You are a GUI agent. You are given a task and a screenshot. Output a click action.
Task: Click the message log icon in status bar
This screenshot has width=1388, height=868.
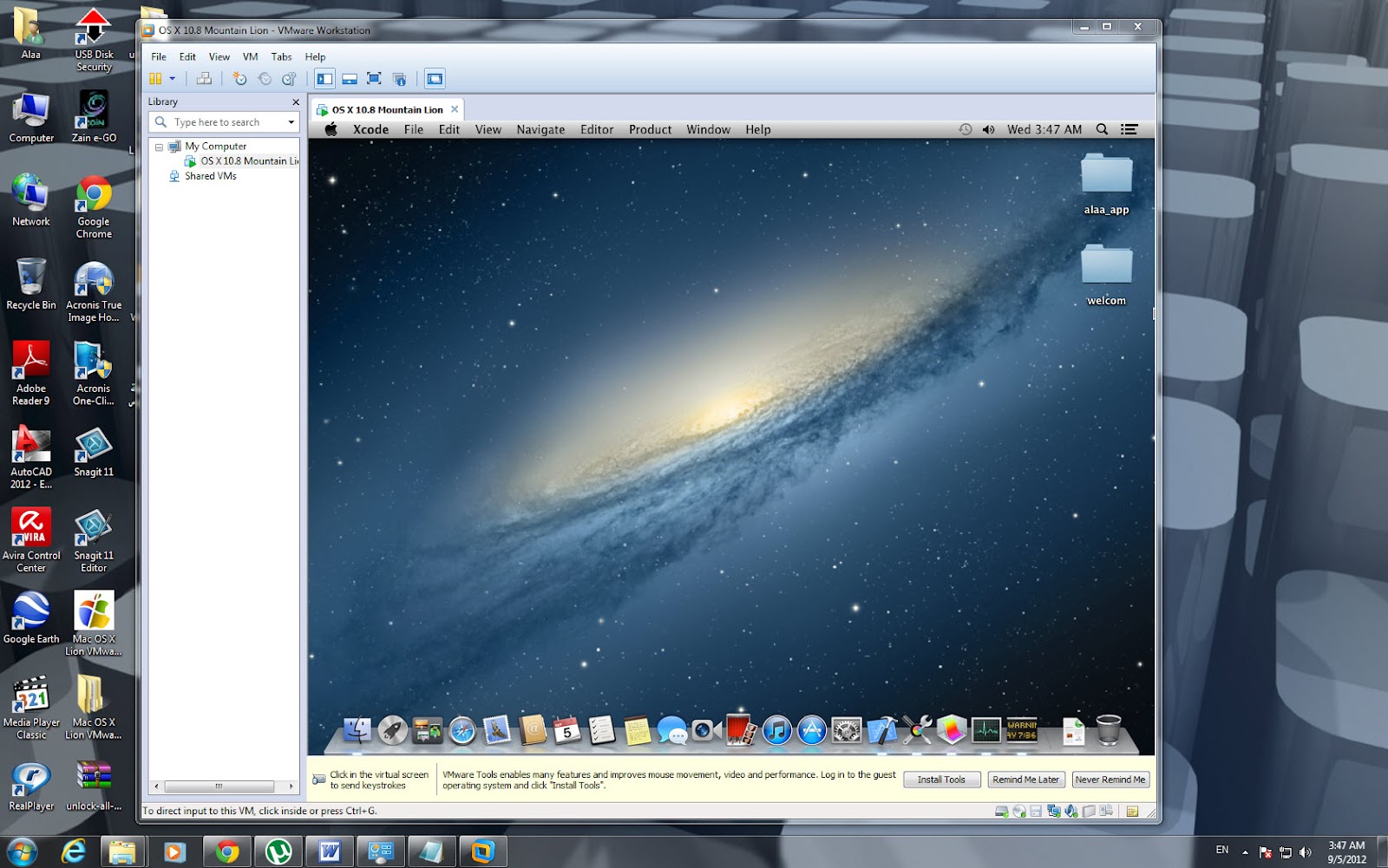pyautogui.click(x=1132, y=812)
